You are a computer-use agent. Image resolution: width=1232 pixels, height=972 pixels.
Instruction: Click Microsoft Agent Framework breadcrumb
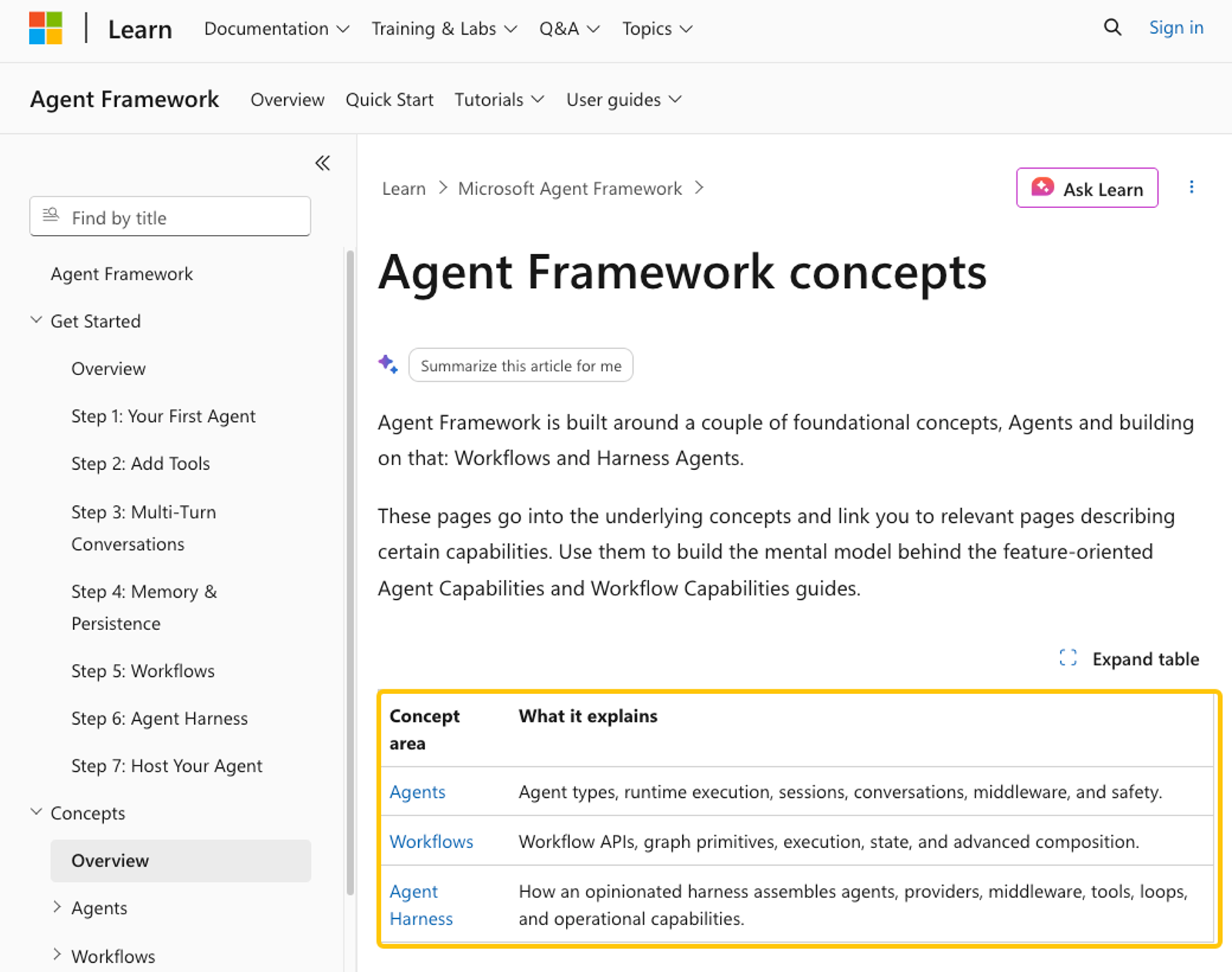(x=570, y=189)
